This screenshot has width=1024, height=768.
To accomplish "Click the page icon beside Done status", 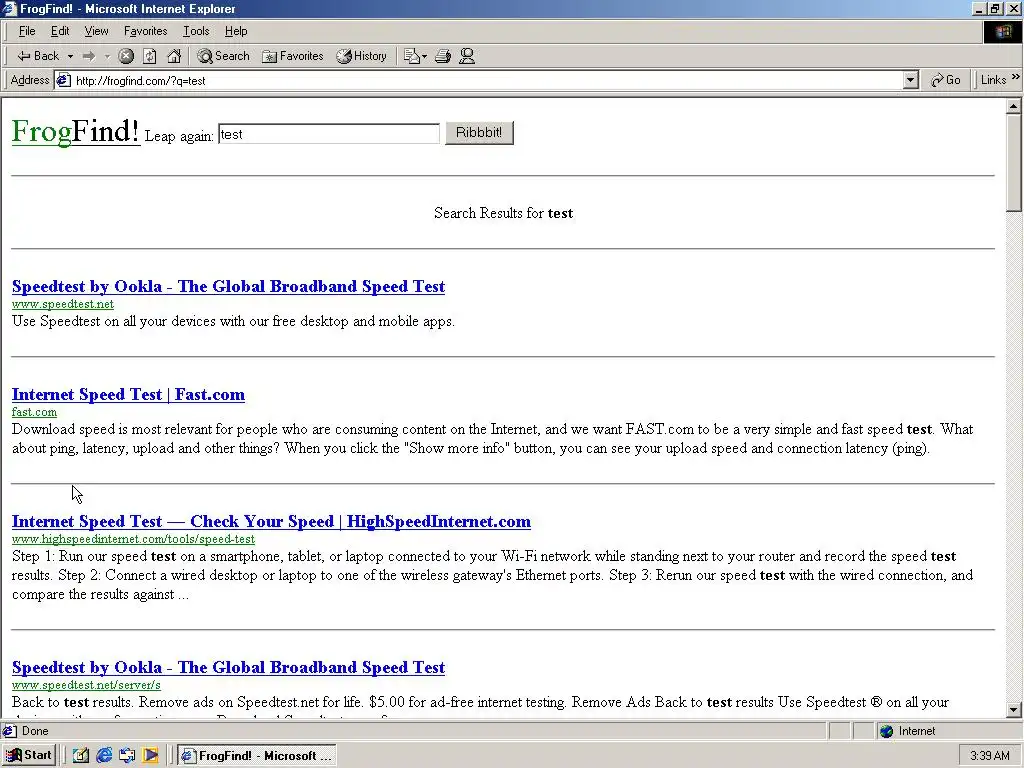I will tap(10, 731).
